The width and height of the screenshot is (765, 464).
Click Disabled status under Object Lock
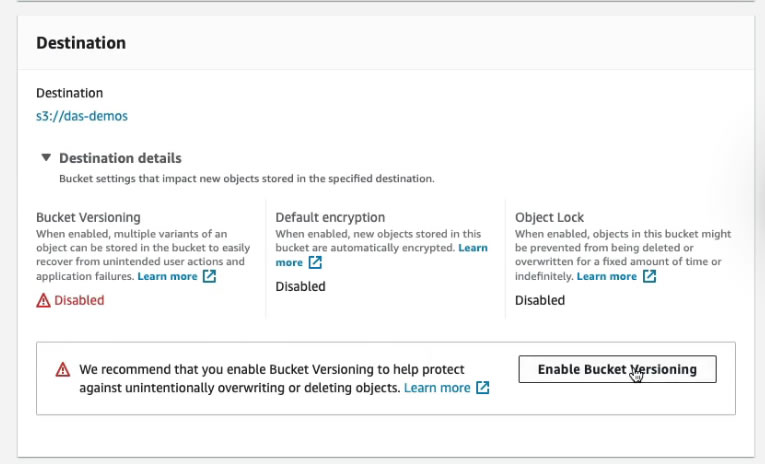[540, 300]
